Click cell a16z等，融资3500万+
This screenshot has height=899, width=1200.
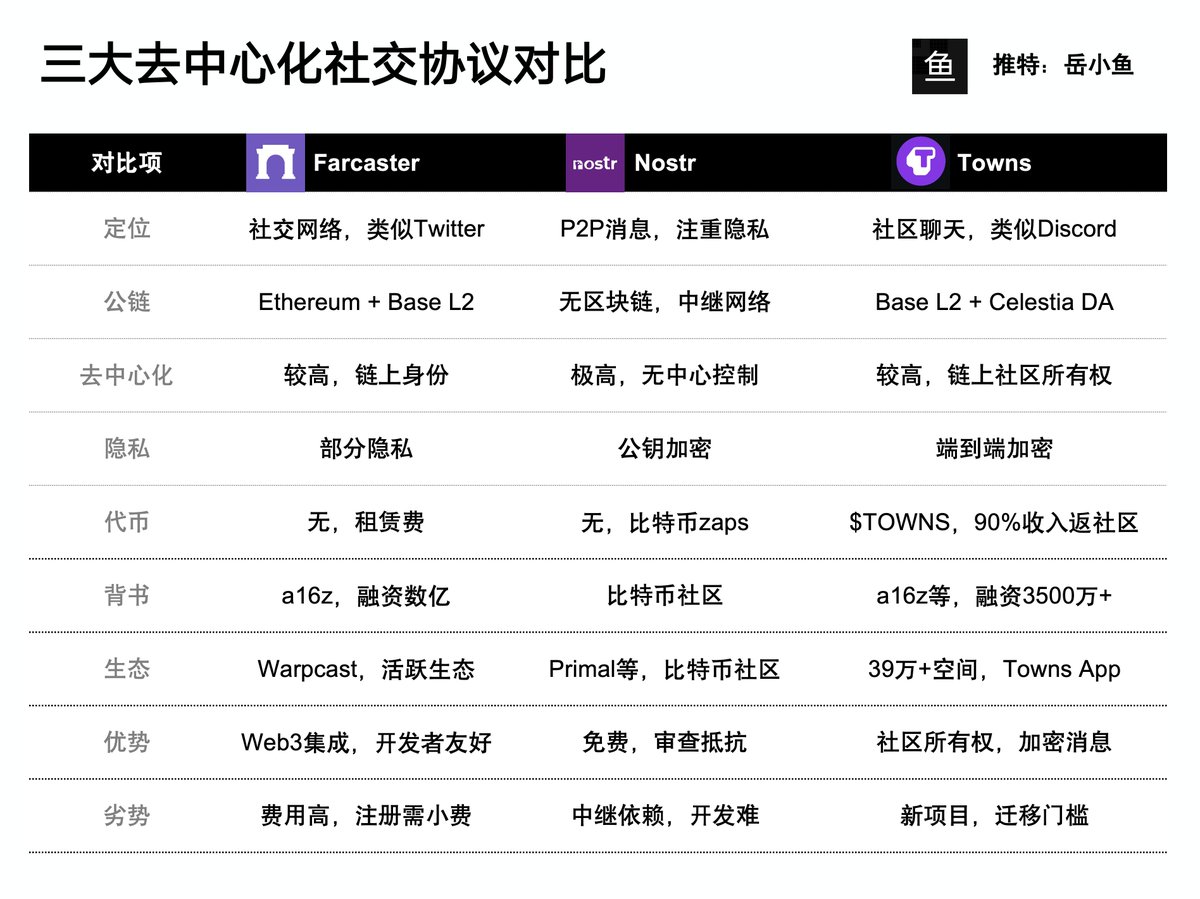coord(994,596)
